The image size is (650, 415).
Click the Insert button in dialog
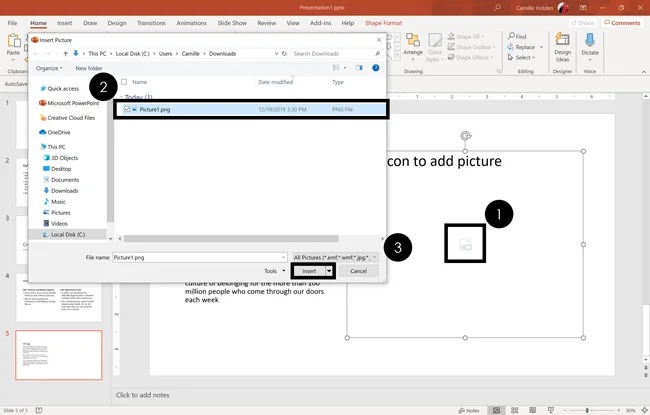point(309,271)
